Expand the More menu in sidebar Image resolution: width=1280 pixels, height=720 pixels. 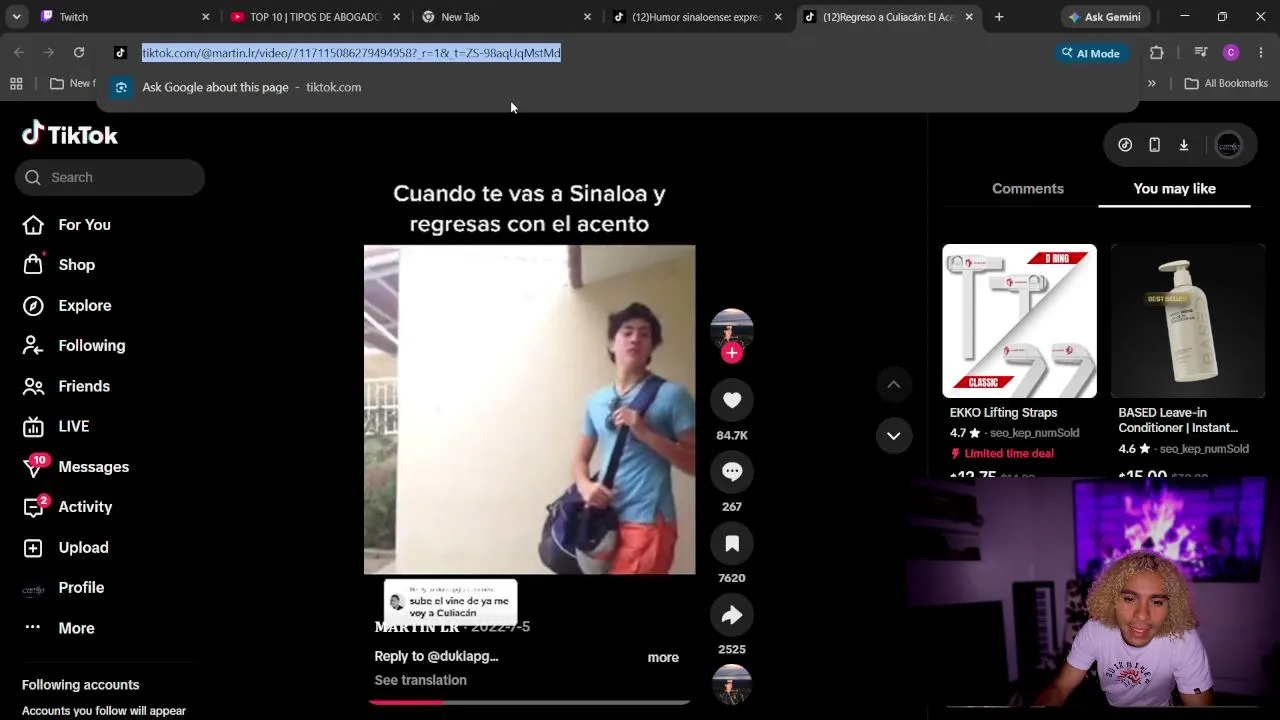click(58, 628)
